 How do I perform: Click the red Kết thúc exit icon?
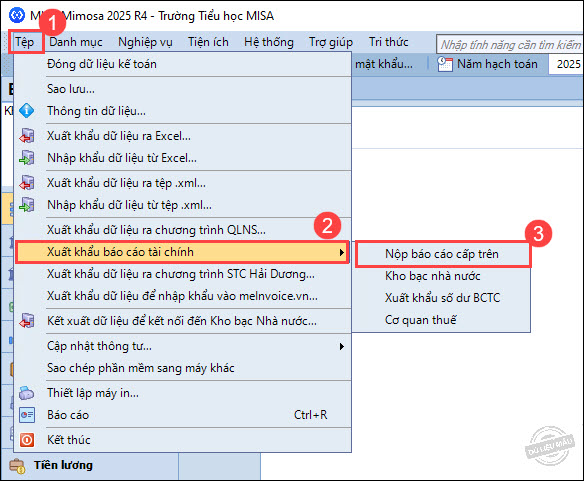click(26, 440)
